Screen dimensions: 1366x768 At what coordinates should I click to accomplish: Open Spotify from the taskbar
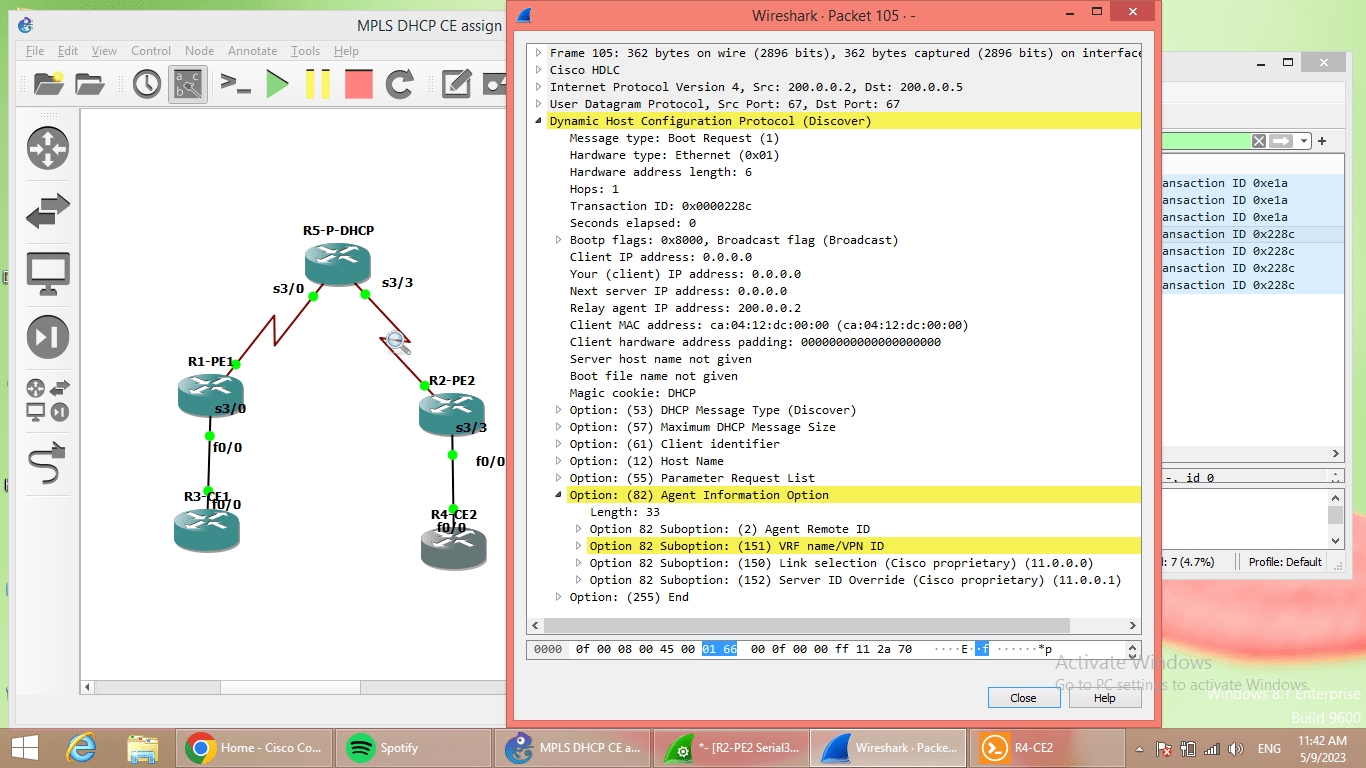(413, 747)
